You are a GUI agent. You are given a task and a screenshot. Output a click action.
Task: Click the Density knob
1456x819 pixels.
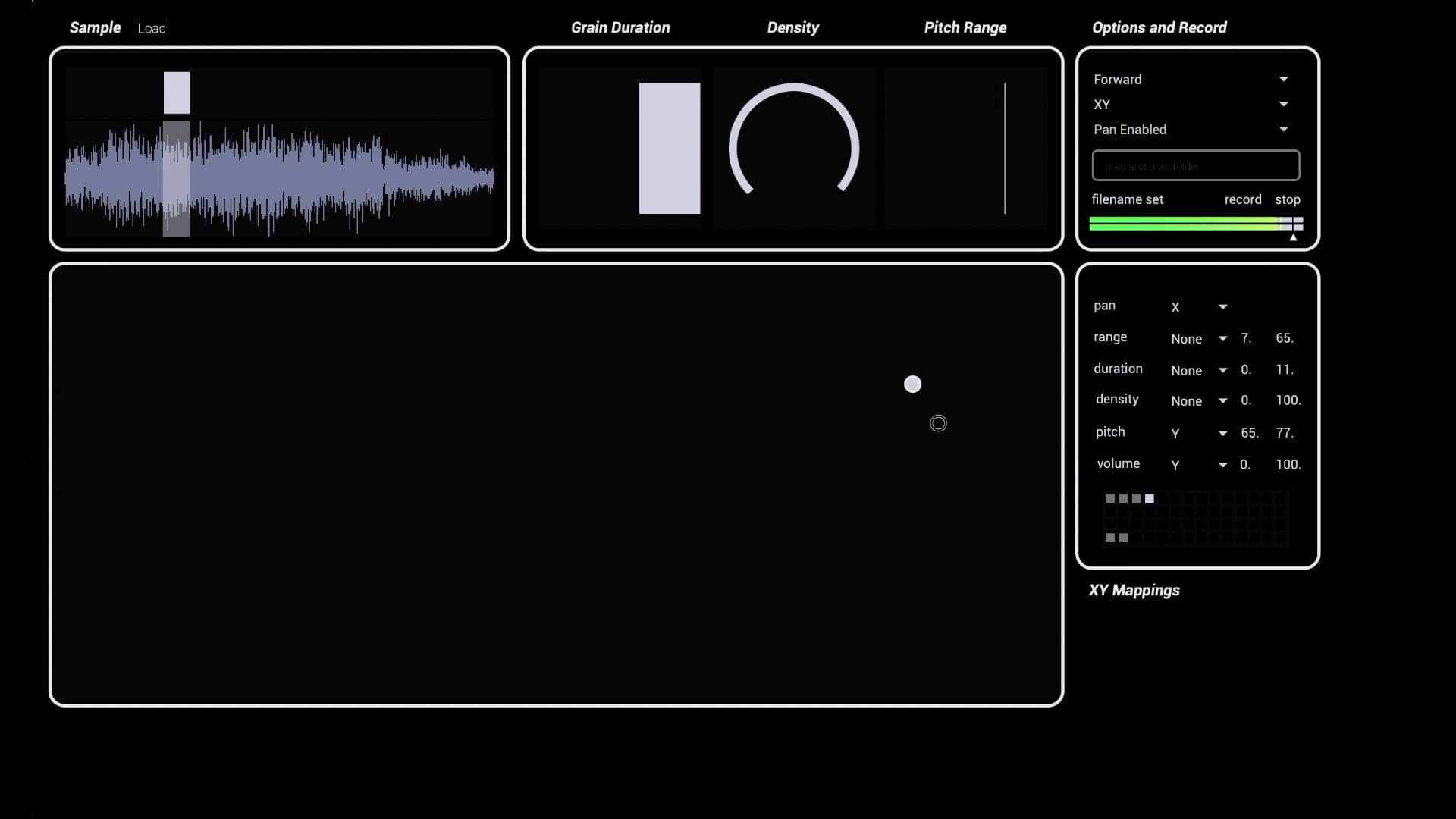(x=794, y=148)
